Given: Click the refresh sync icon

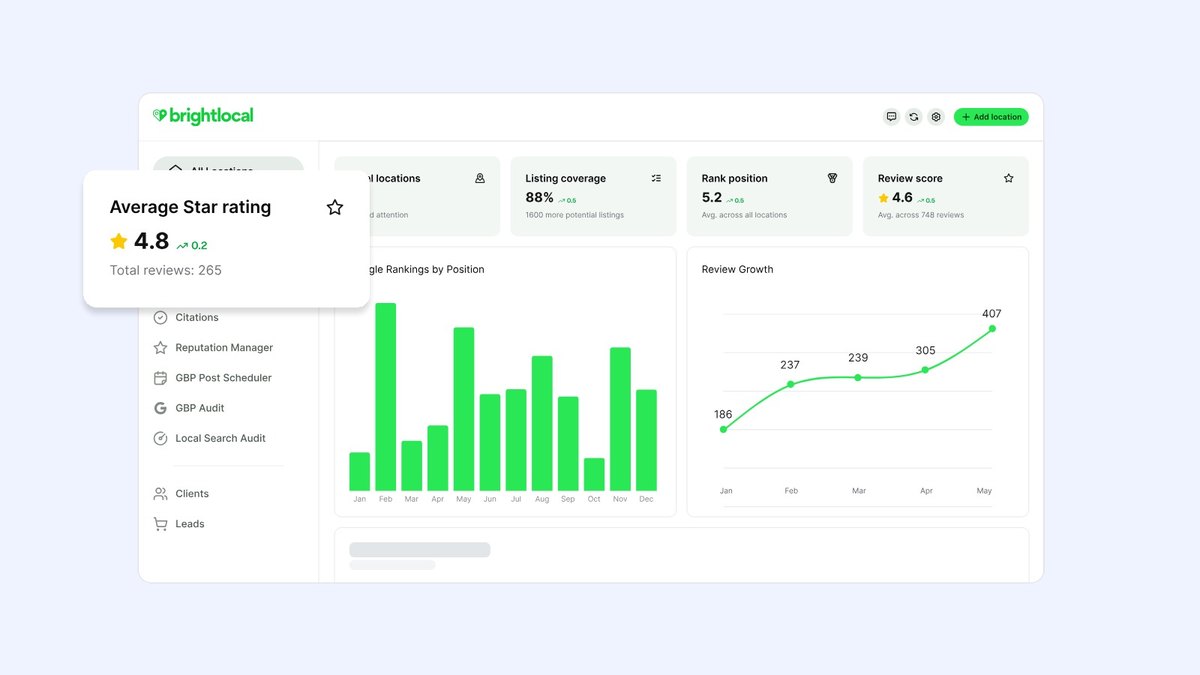Looking at the screenshot, I should [914, 117].
